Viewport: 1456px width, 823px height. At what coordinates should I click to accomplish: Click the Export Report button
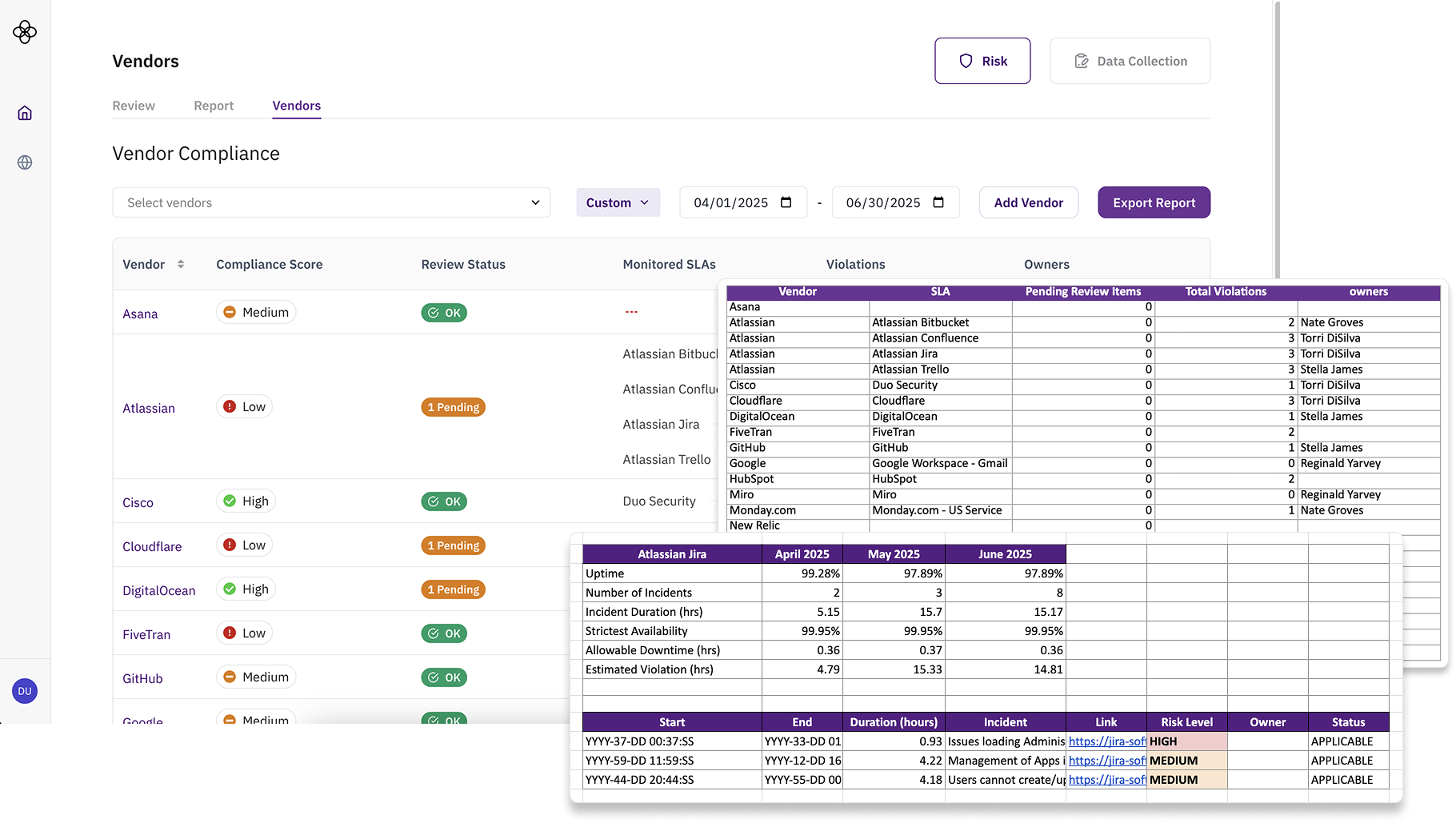[1154, 202]
